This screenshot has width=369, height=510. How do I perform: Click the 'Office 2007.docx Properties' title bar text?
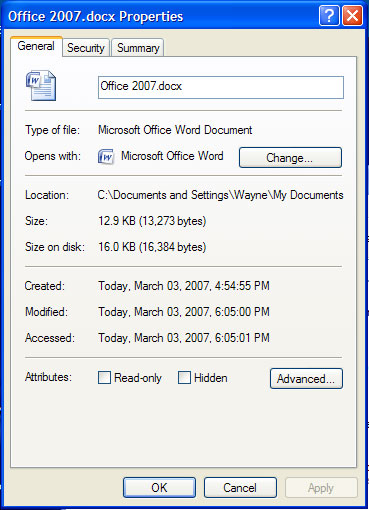(96, 16)
